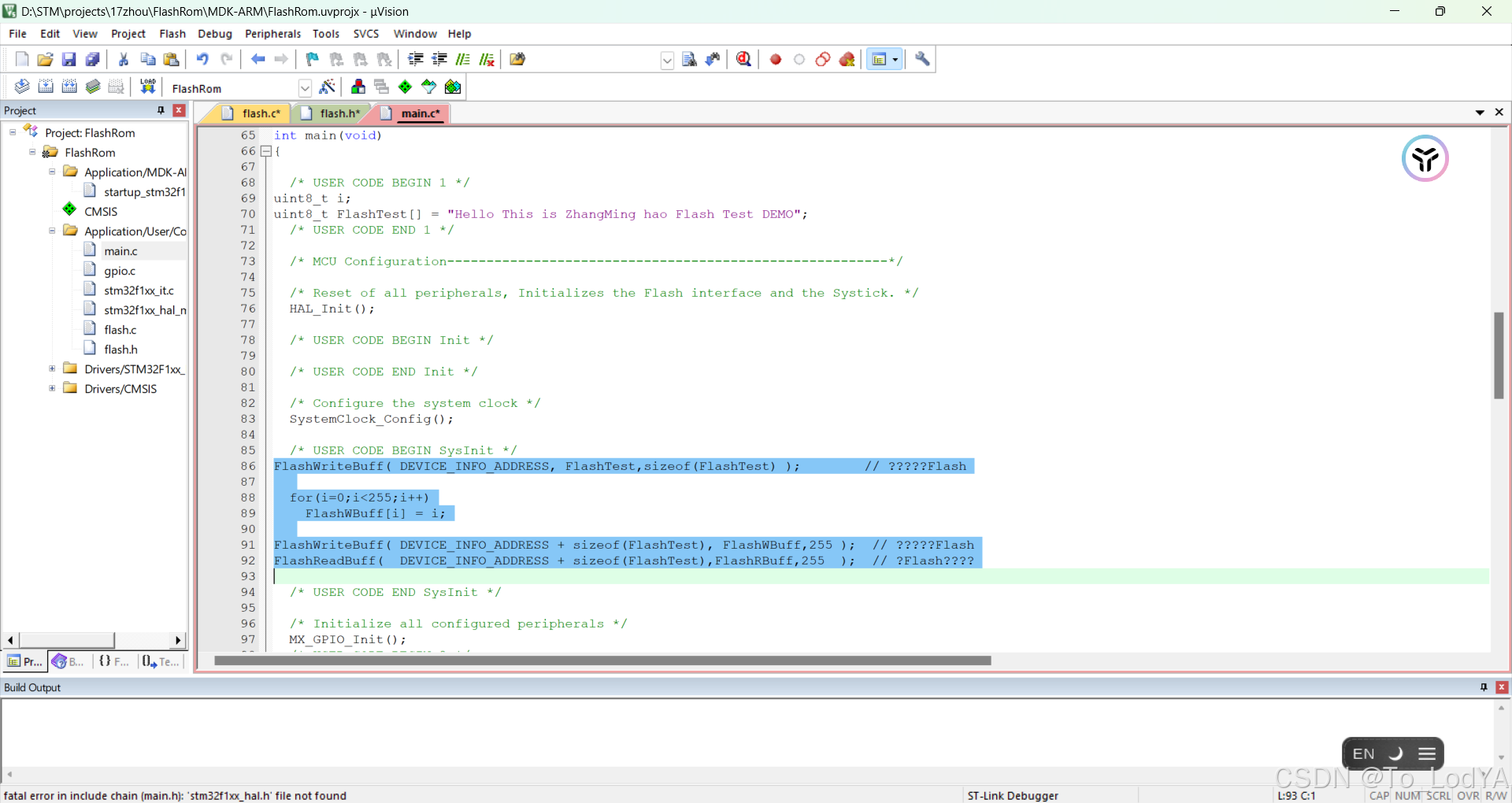Viewport: 1512px width, 803px height.
Task: Select gpio.c in the project tree
Action: click(x=120, y=271)
